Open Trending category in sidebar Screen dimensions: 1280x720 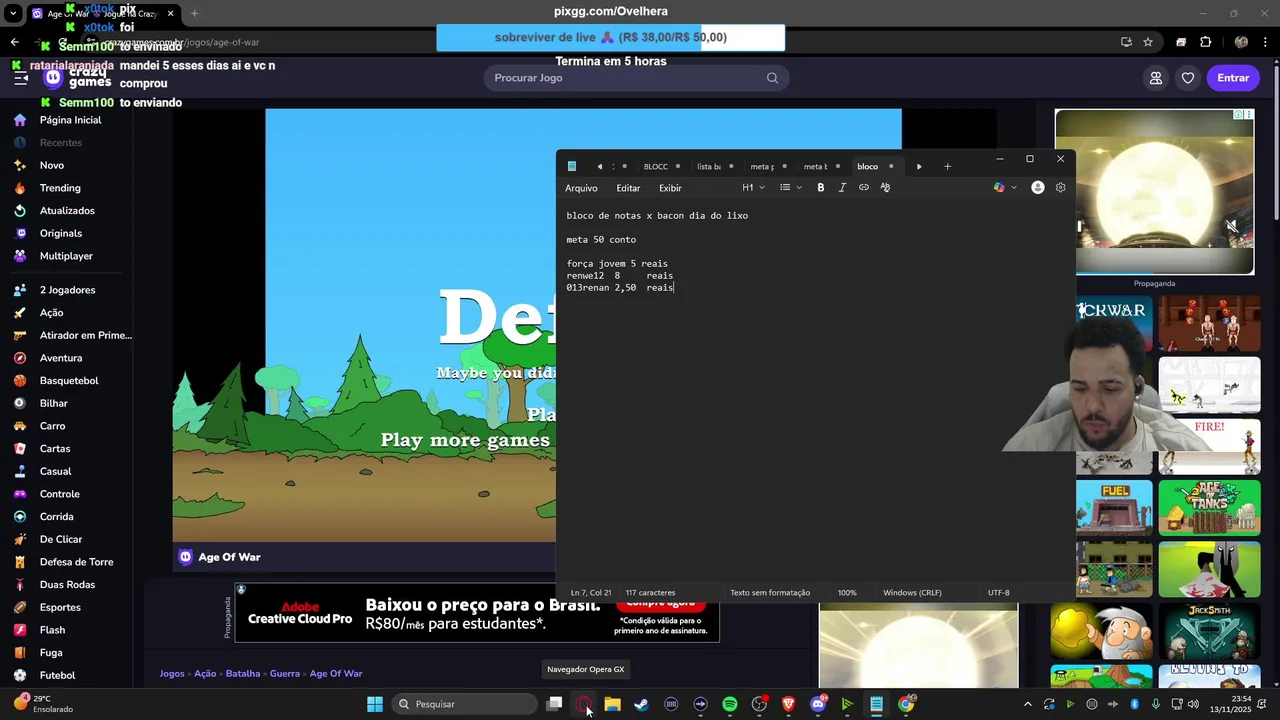click(60, 188)
